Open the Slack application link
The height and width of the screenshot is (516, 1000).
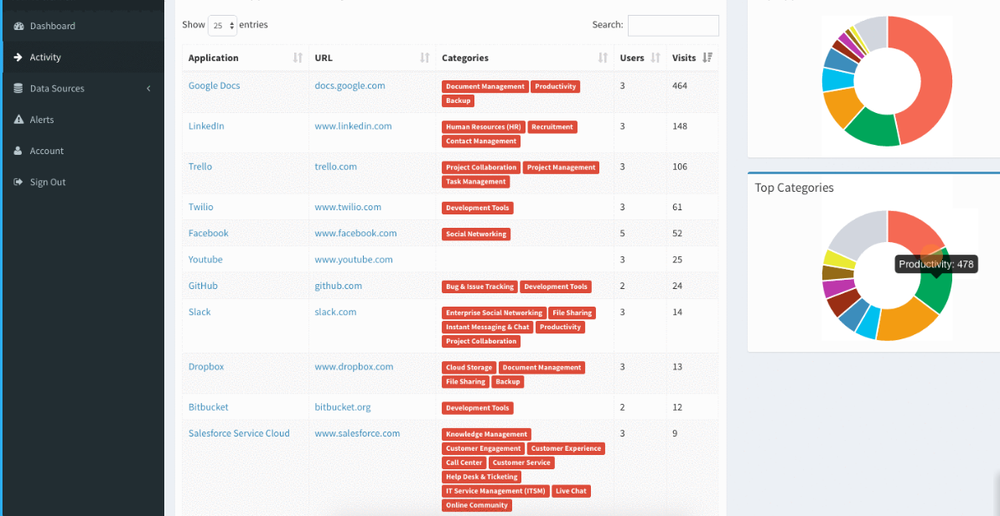point(199,312)
